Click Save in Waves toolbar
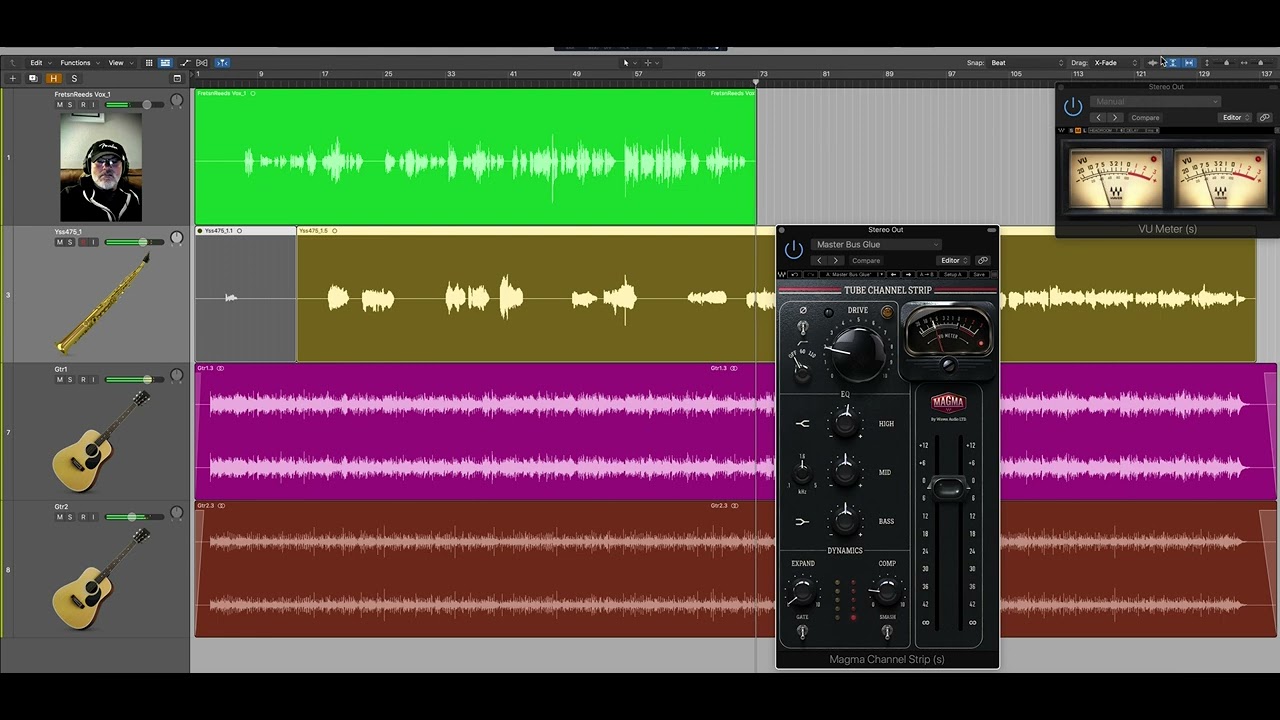The height and width of the screenshot is (720, 1280). coord(979,274)
